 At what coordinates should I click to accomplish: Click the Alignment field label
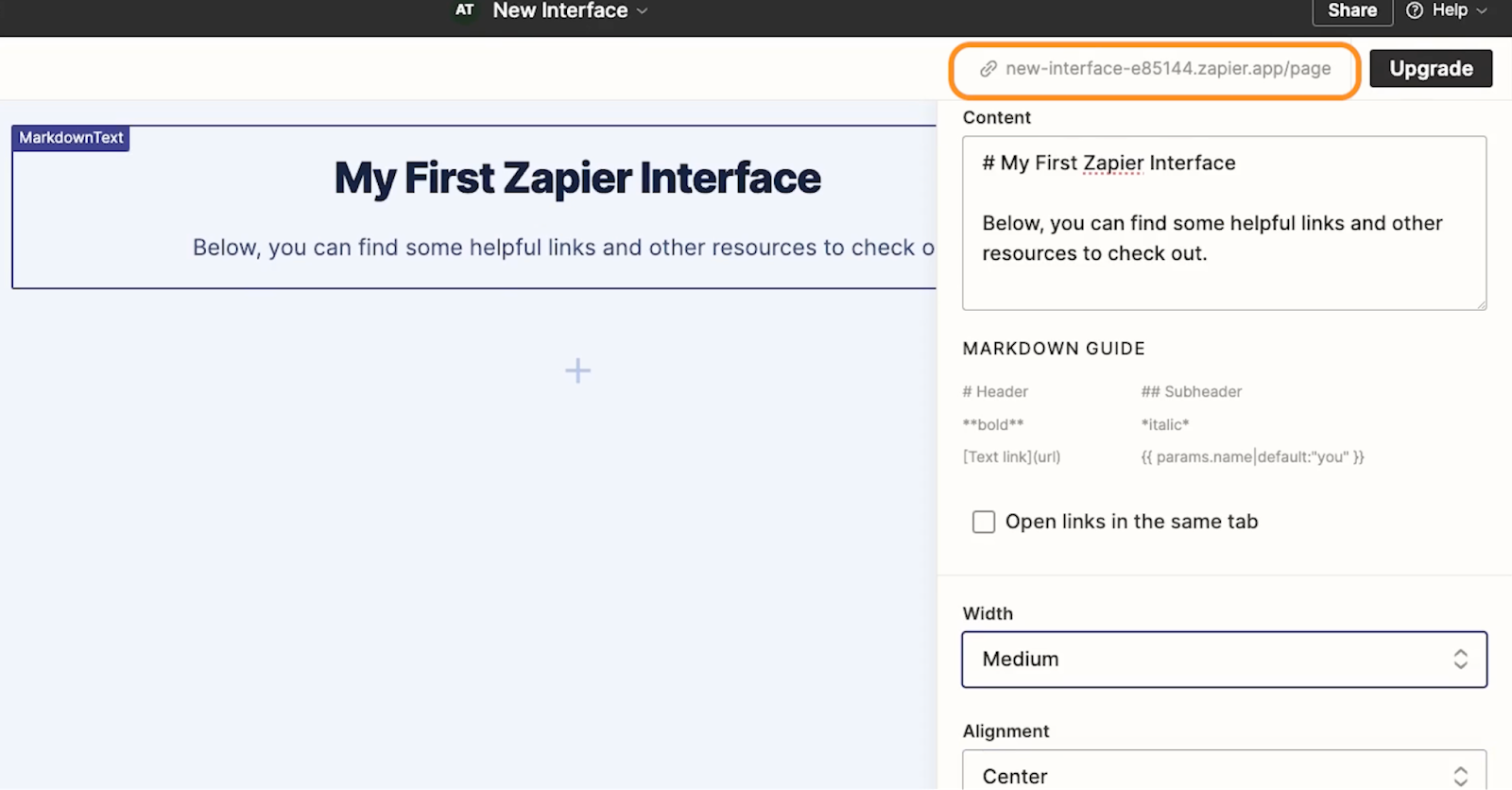[1005, 731]
